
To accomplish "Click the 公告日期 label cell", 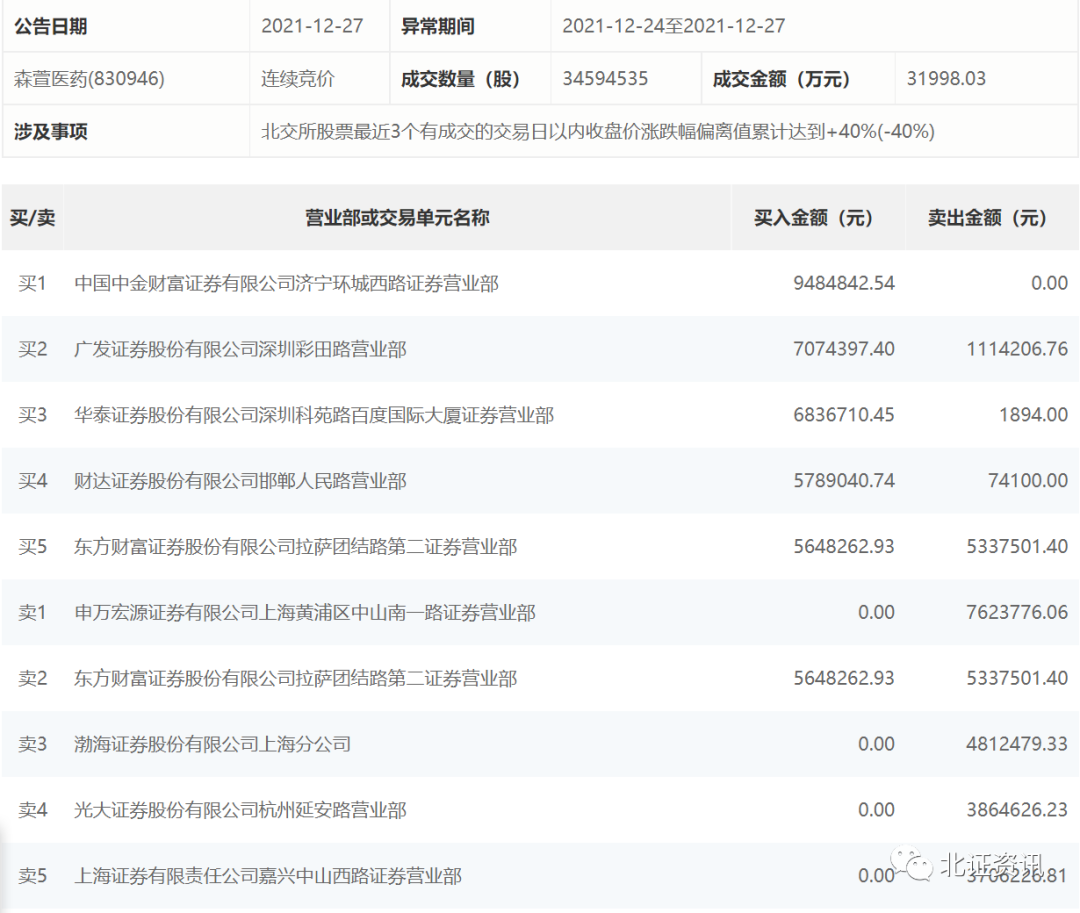I will [x=50, y=26].
